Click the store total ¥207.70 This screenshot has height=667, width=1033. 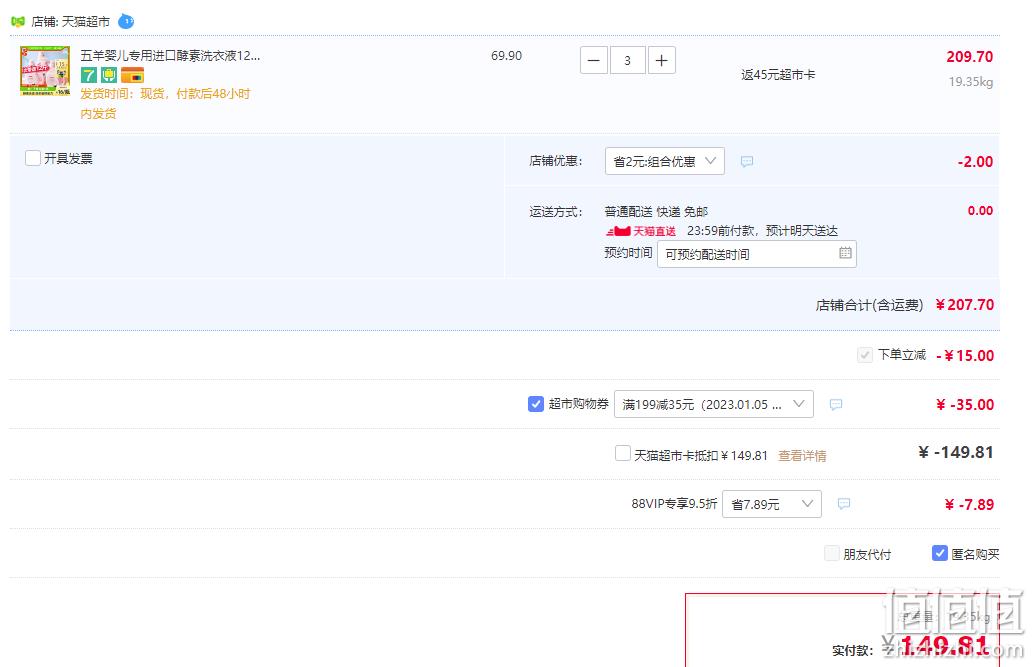click(964, 304)
